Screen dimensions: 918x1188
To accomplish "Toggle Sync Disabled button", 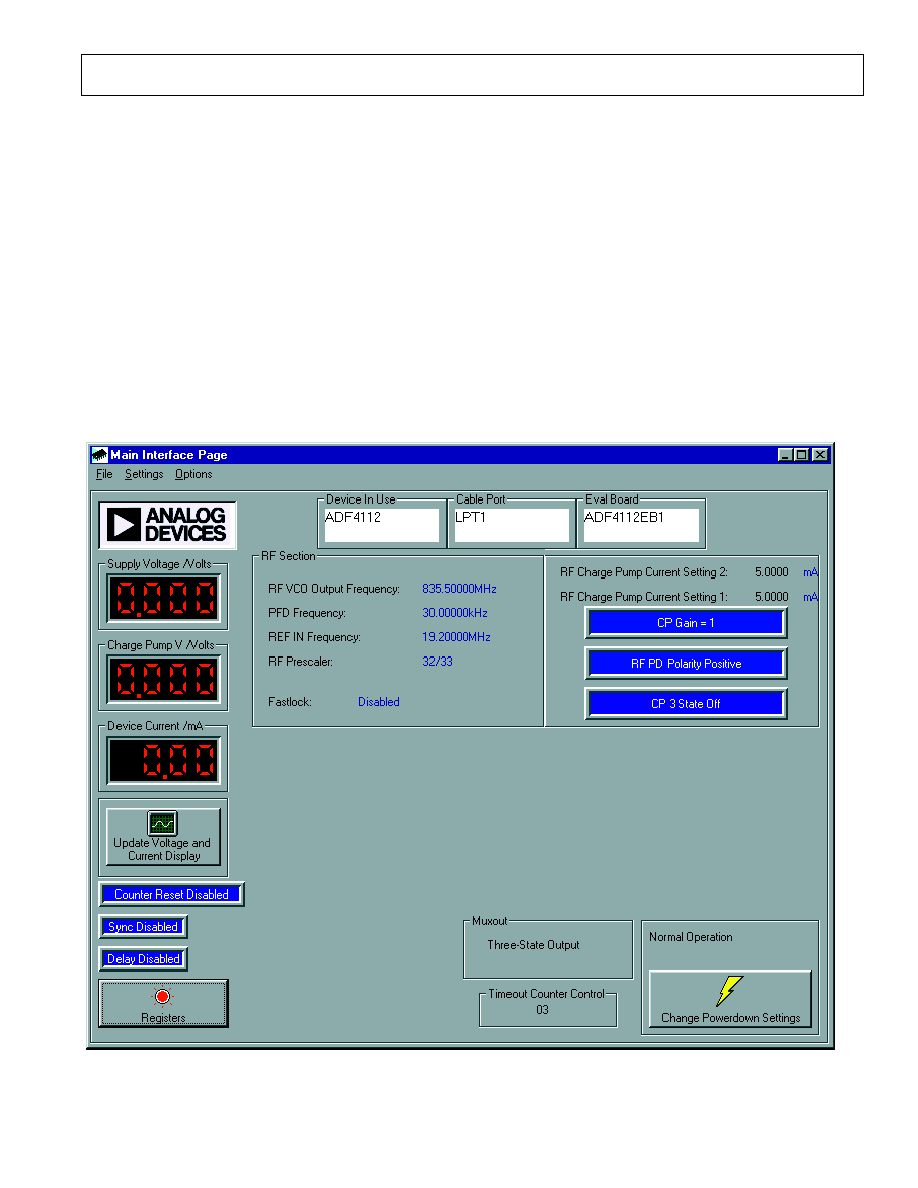I will 142,927.
